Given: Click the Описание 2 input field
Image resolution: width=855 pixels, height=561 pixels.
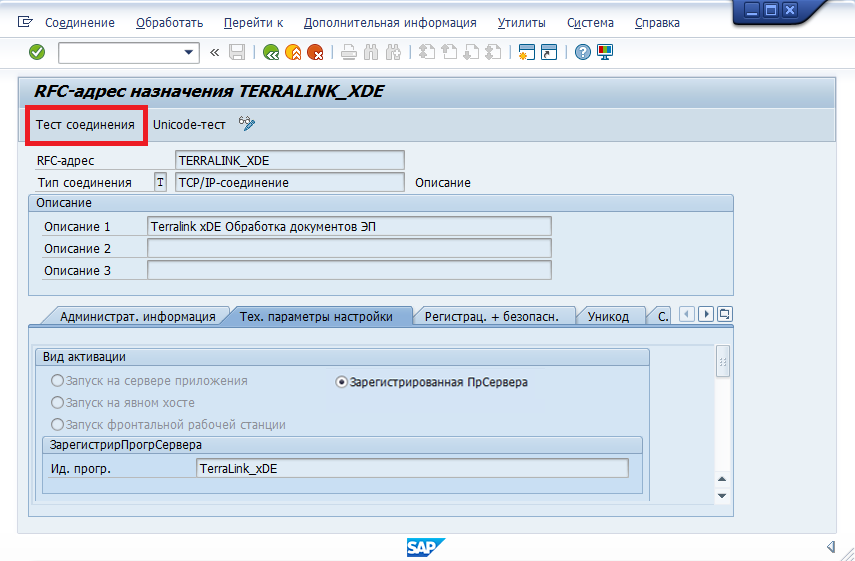Looking at the screenshot, I should click(349, 248).
